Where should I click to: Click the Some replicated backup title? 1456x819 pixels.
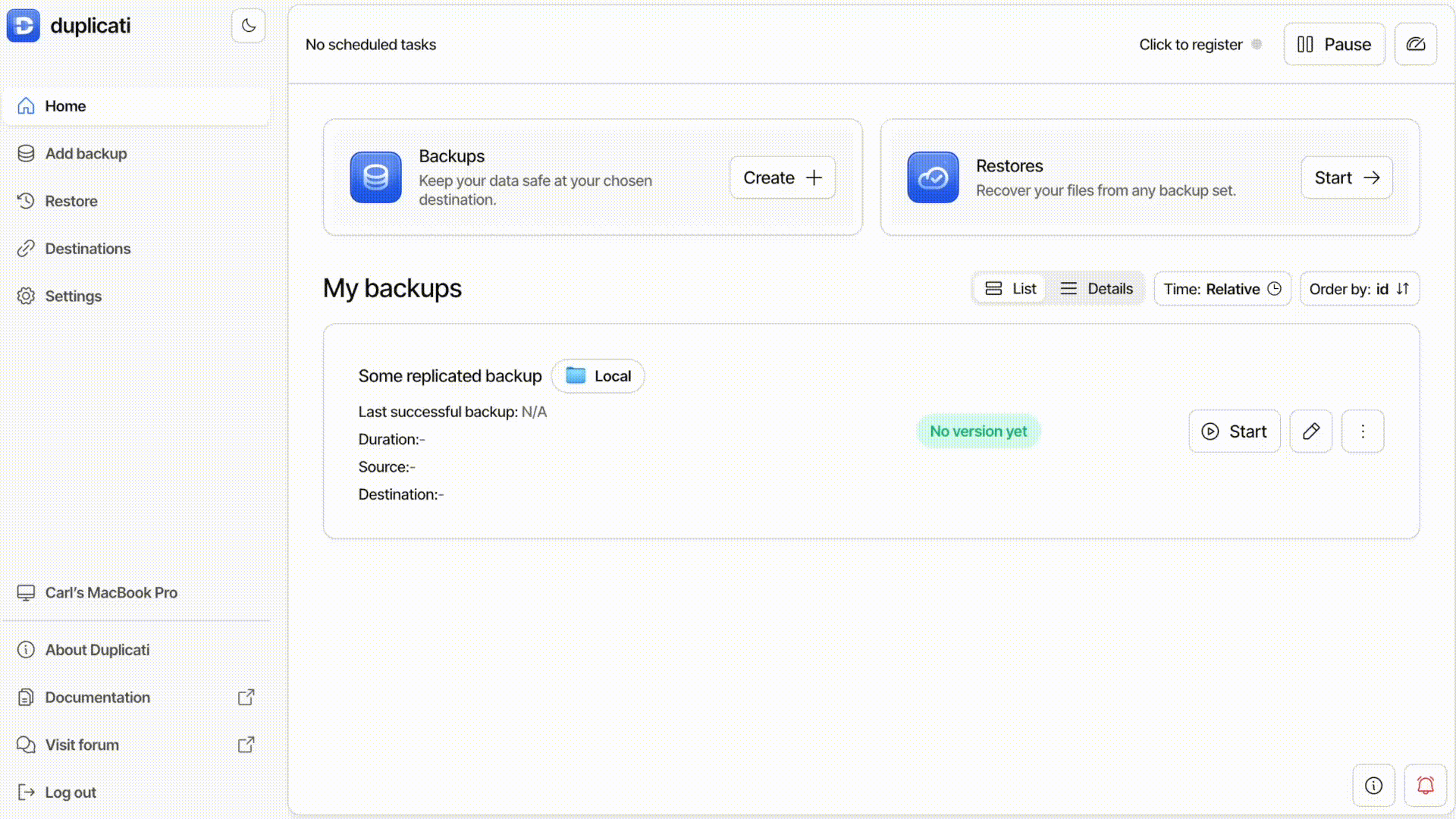point(450,376)
